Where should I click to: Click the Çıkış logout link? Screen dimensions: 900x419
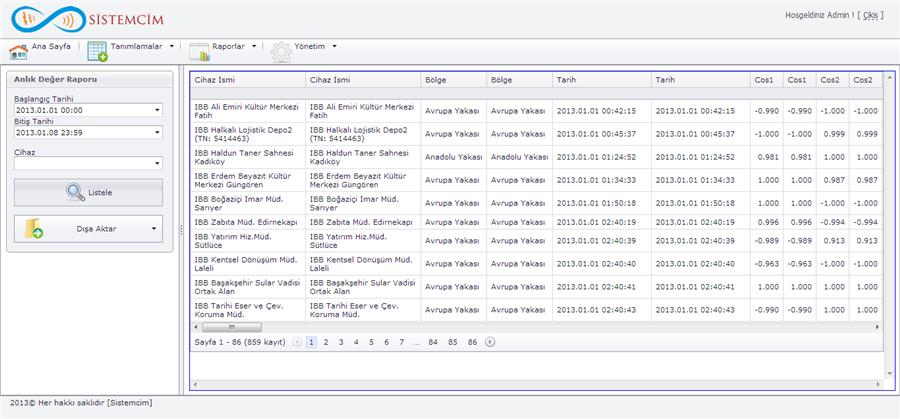point(873,16)
